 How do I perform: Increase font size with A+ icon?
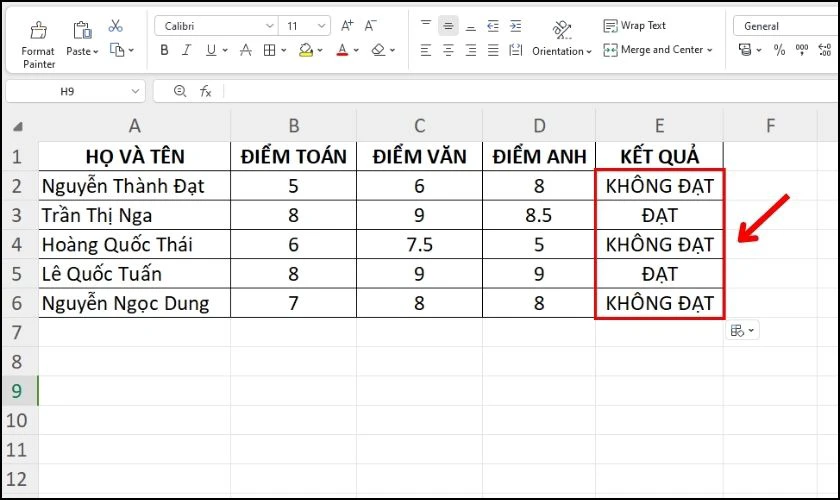point(347,25)
